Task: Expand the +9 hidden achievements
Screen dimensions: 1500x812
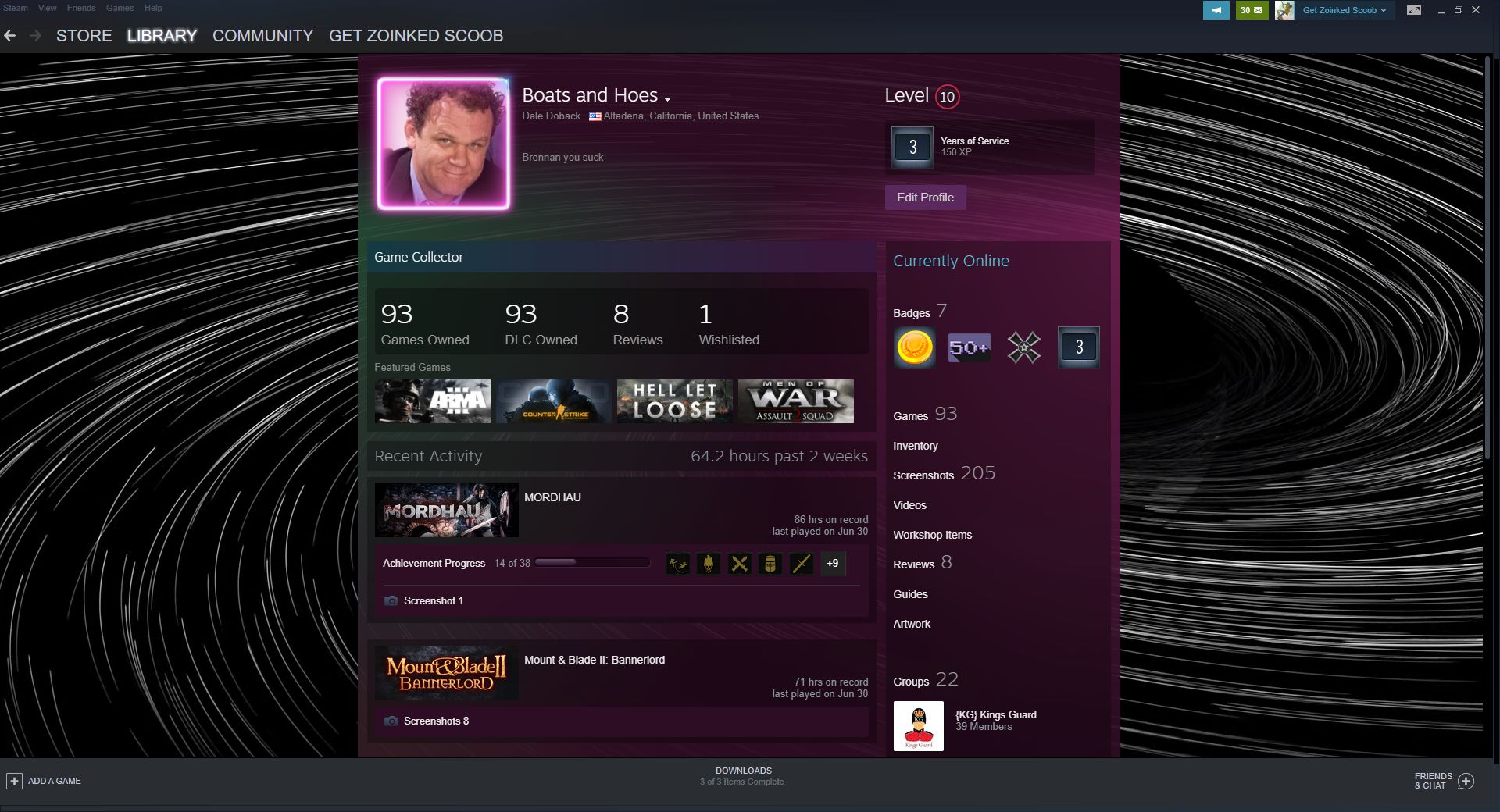Action: click(832, 564)
